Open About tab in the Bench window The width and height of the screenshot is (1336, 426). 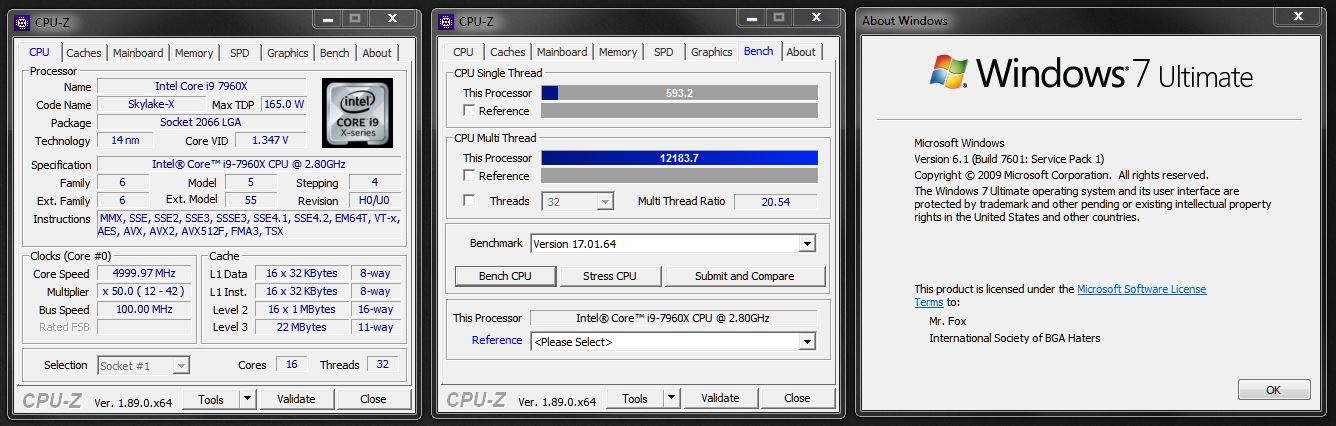point(801,52)
